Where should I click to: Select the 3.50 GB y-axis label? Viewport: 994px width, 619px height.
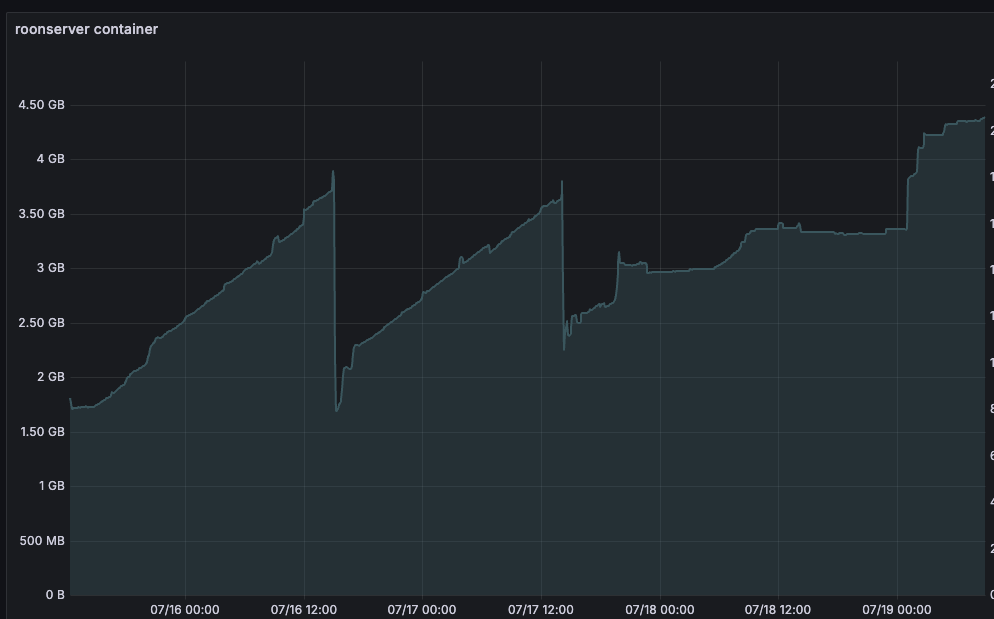coord(41,214)
